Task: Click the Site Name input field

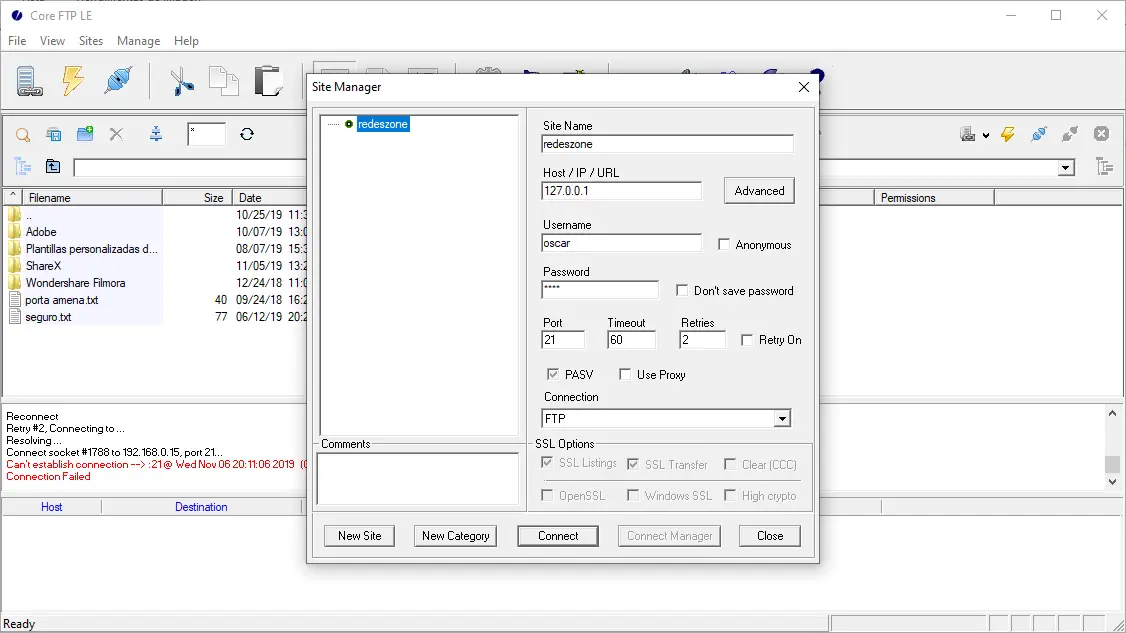Action: click(x=667, y=144)
